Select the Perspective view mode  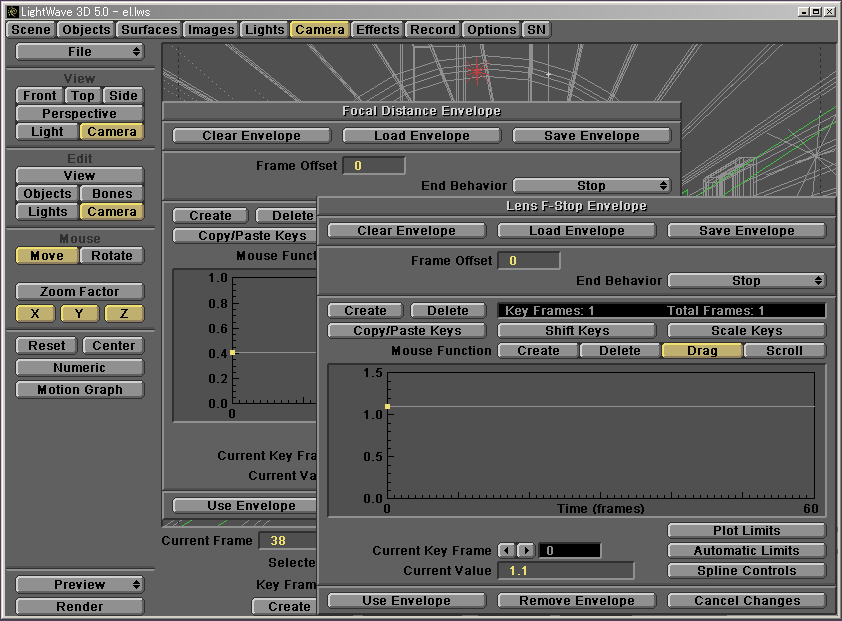[x=79, y=113]
